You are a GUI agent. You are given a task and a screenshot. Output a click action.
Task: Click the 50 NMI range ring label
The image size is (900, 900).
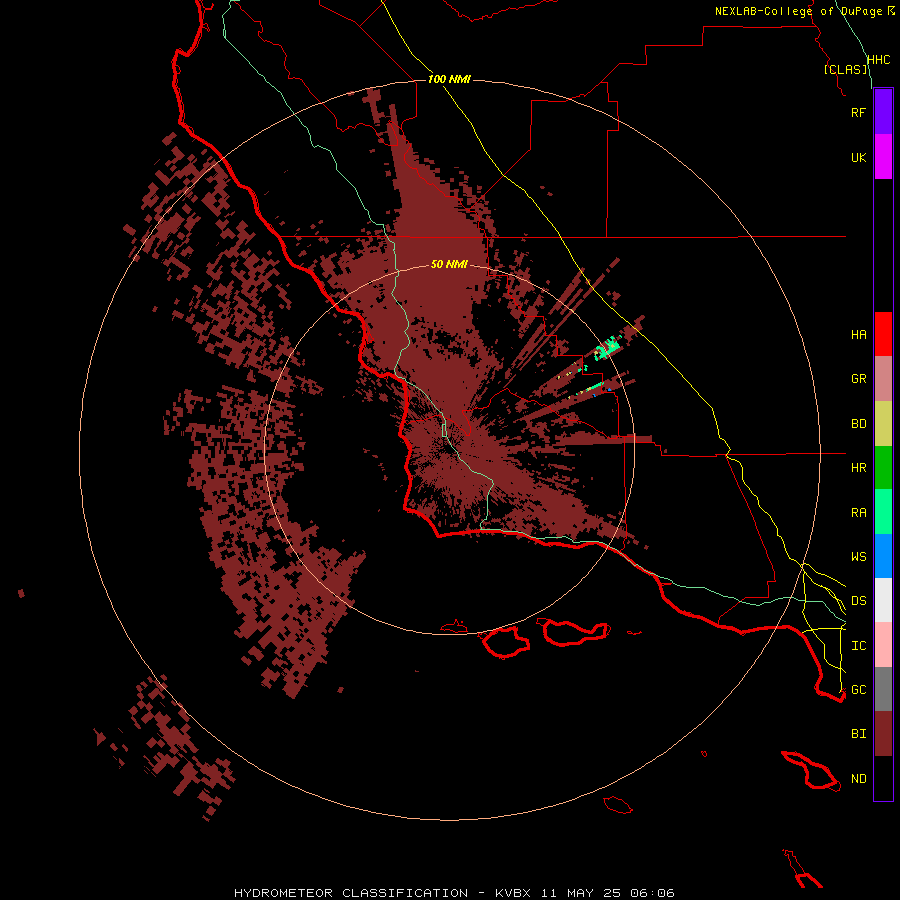tap(449, 264)
